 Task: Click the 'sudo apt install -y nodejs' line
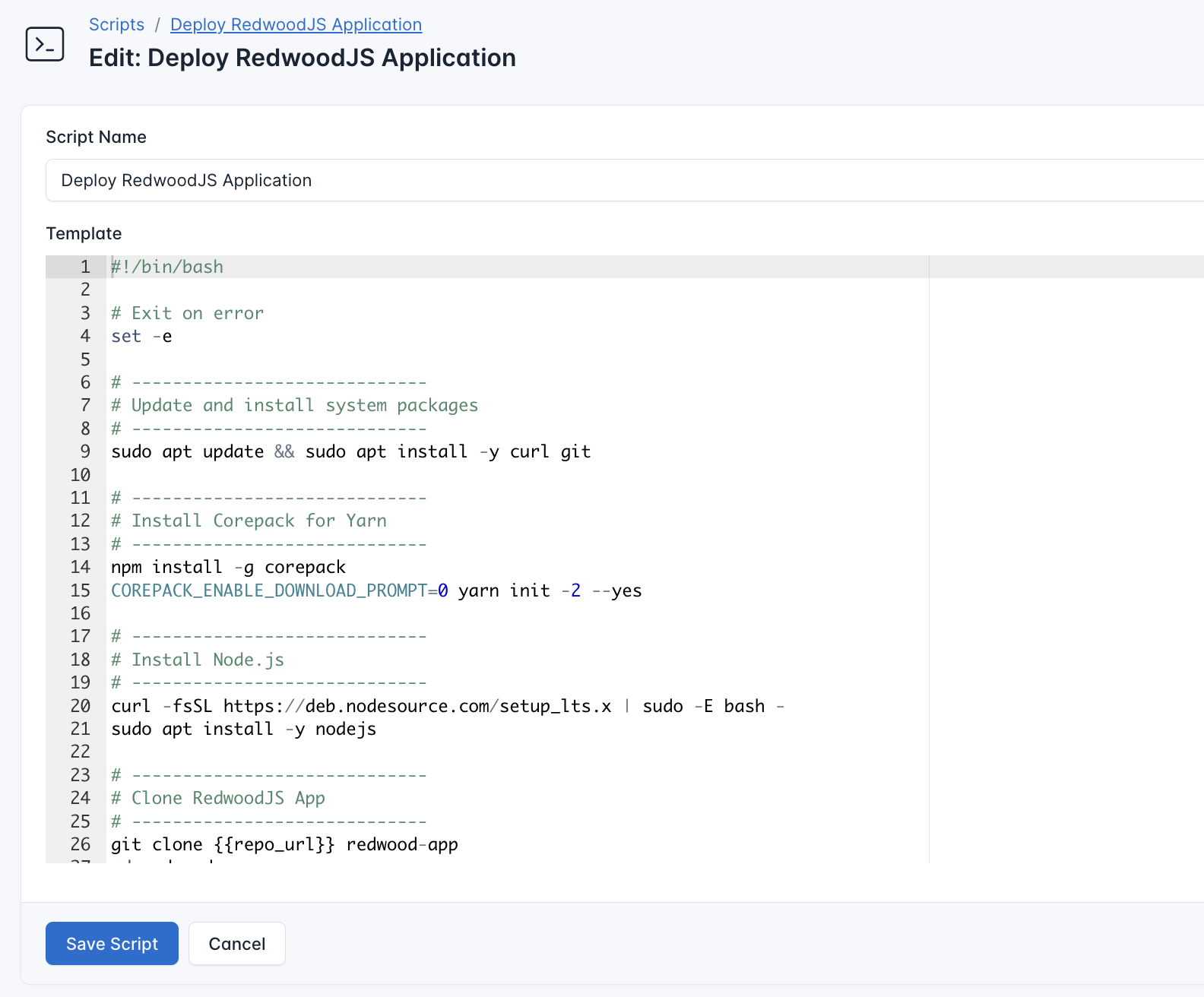coord(243,729)
